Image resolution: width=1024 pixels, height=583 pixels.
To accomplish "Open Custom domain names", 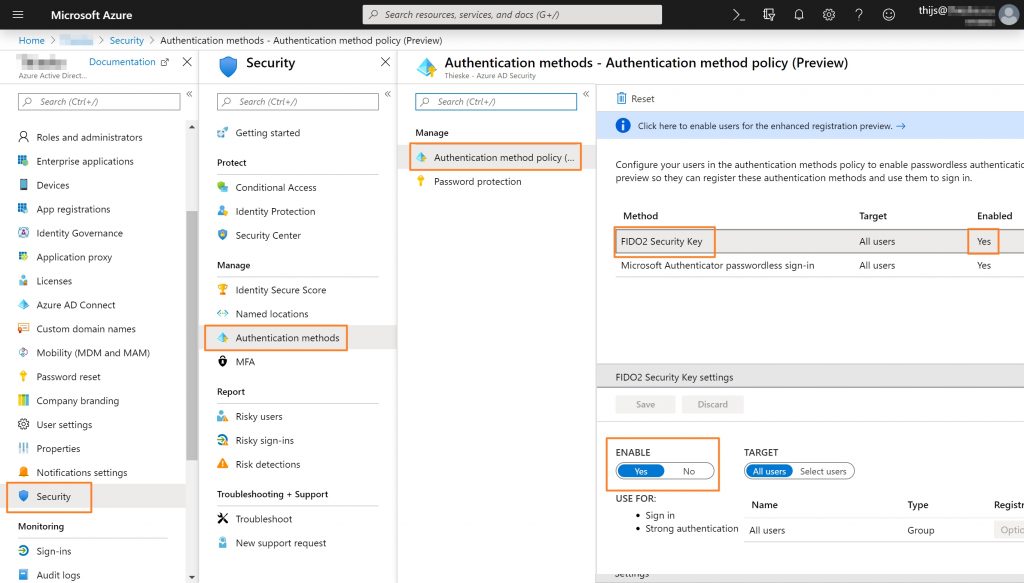I will pyautogui.click(x=86, y=329).
